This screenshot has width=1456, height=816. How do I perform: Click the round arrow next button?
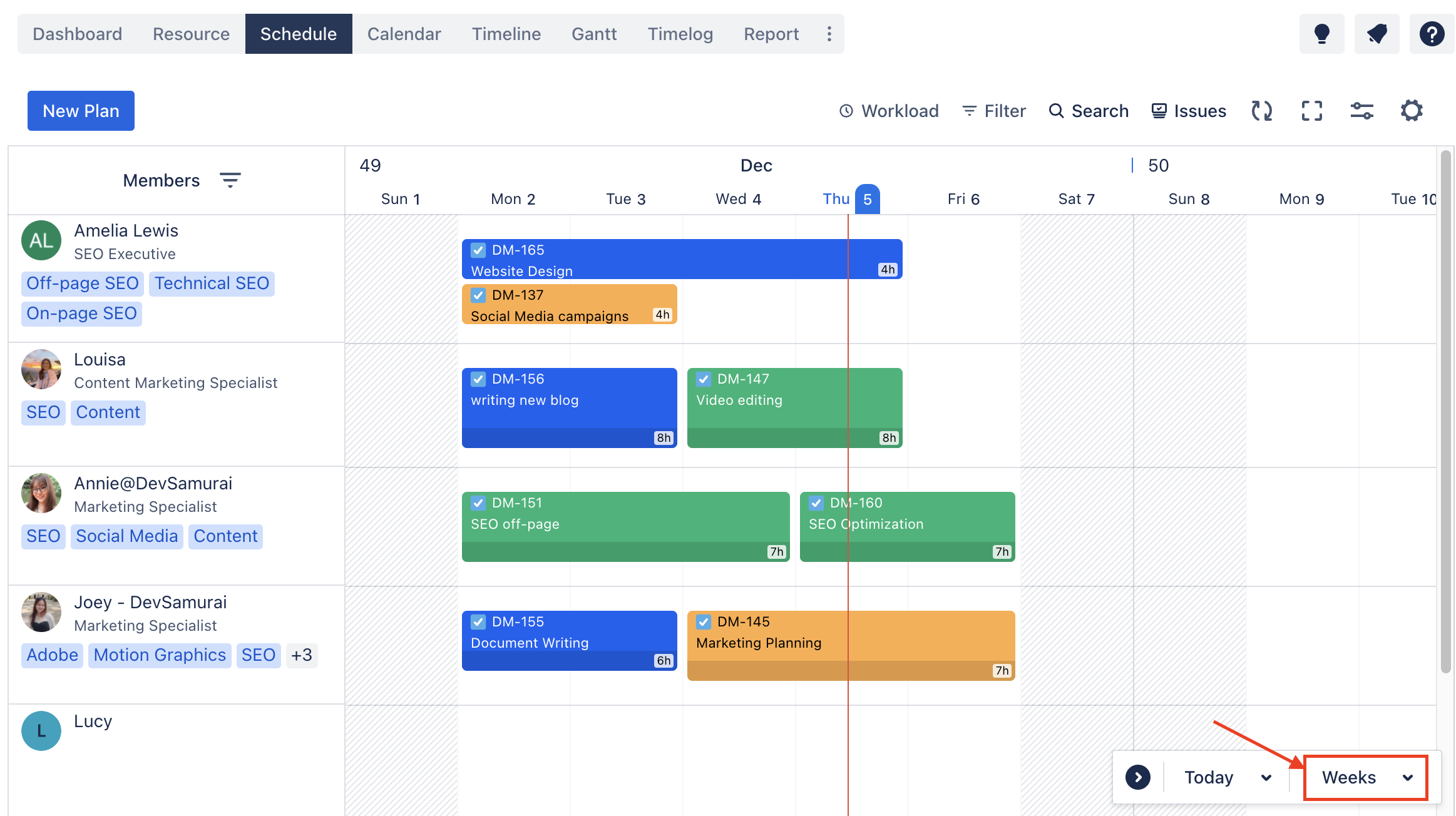tap(1137, 777)
